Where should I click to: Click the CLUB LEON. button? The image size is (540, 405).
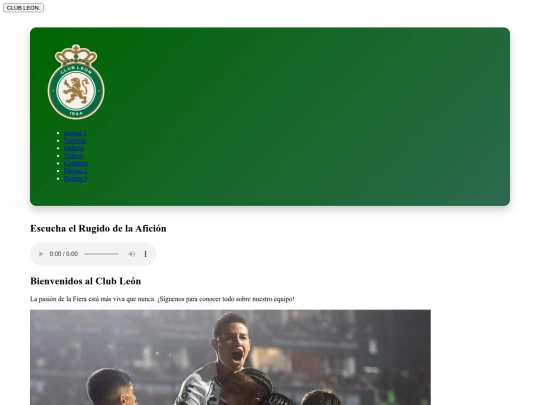tap(23, 8)
